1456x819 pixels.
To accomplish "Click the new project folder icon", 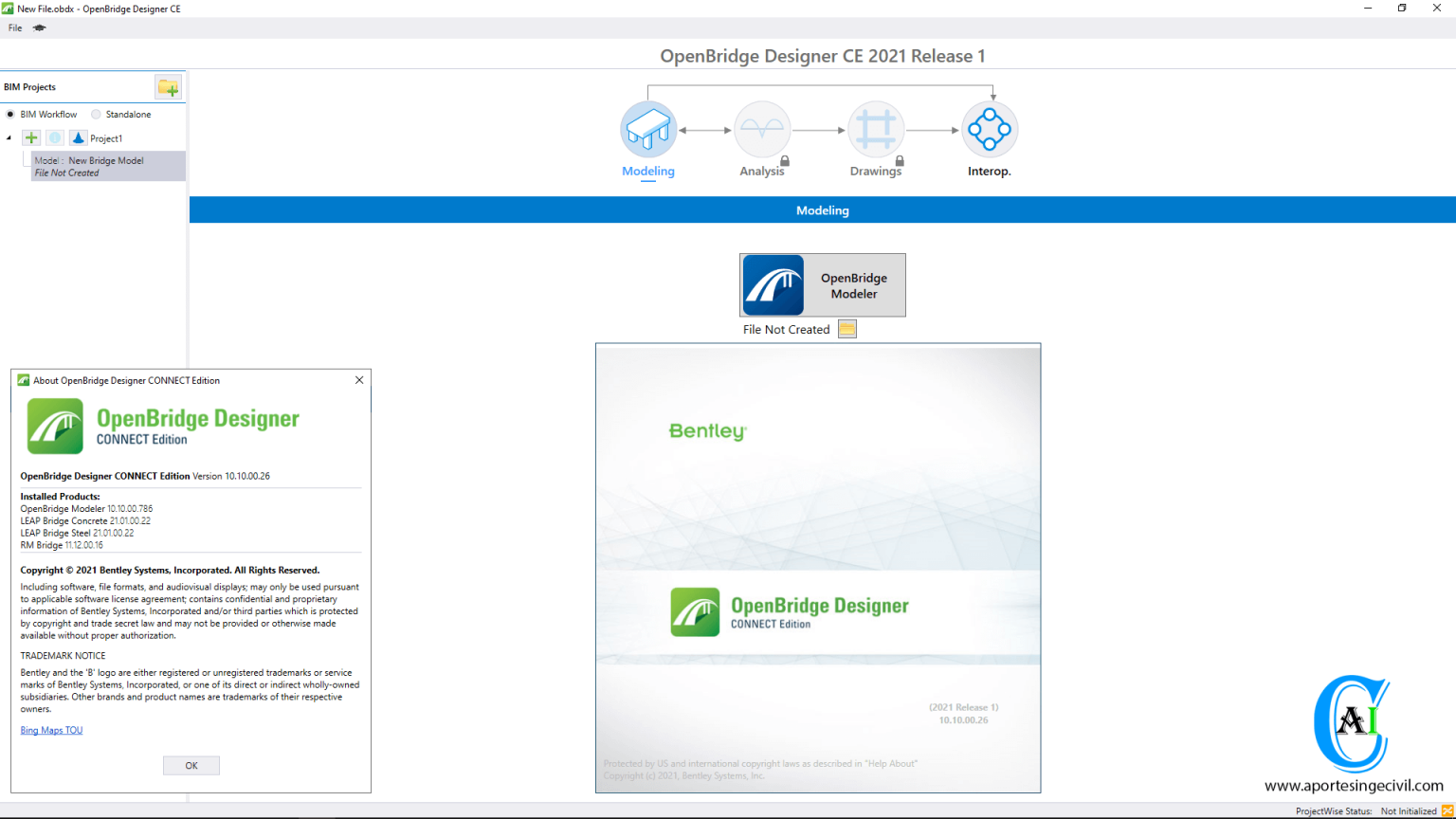I will [169, 87].
